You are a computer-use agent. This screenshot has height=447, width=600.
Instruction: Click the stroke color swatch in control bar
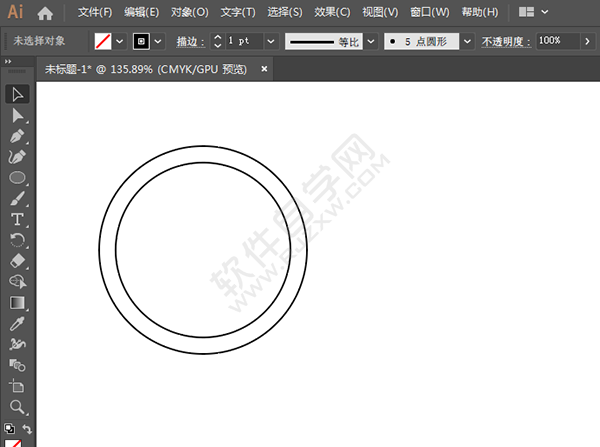[141, 41]
